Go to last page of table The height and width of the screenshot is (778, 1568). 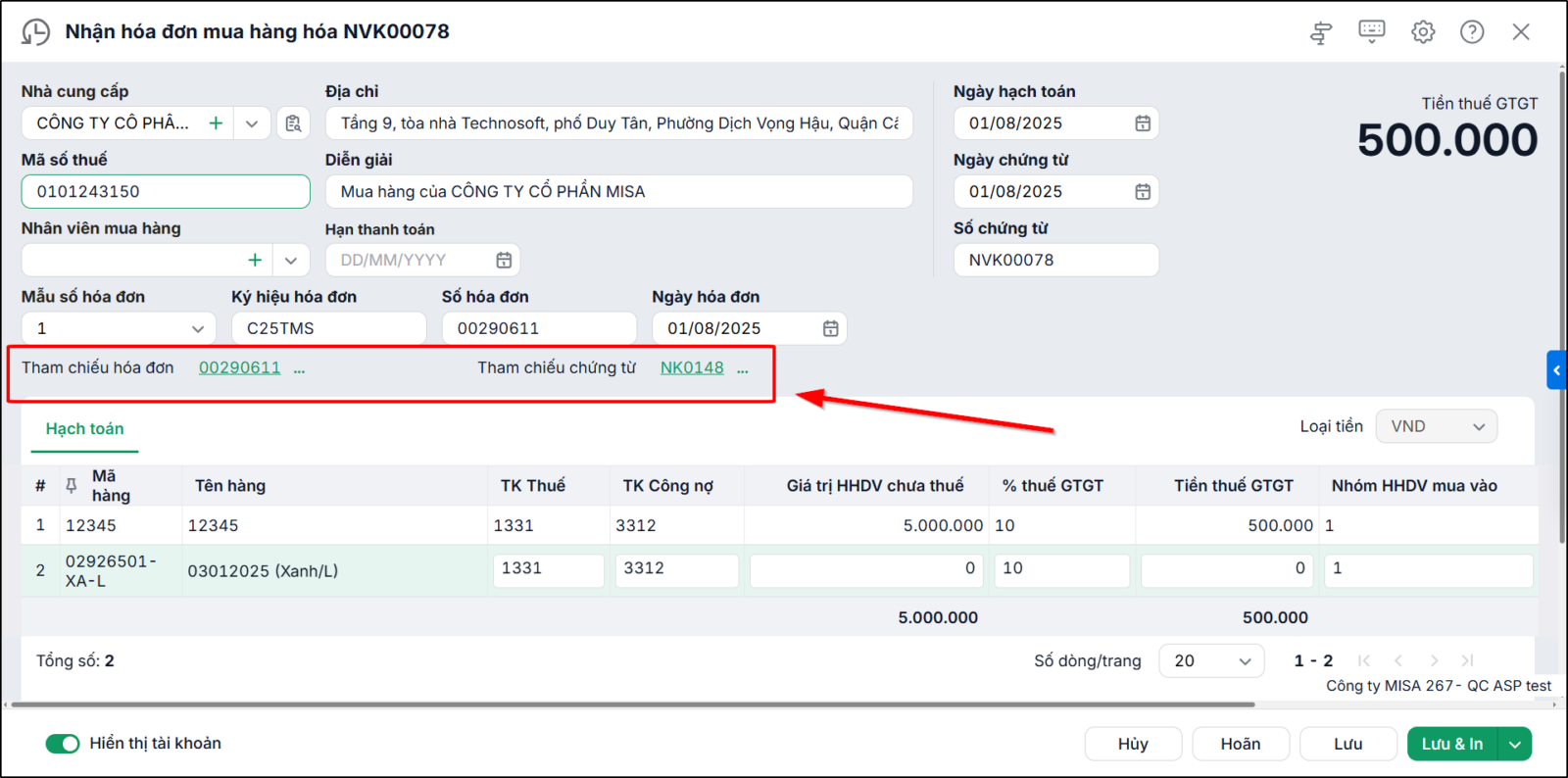coord(1467,661)
